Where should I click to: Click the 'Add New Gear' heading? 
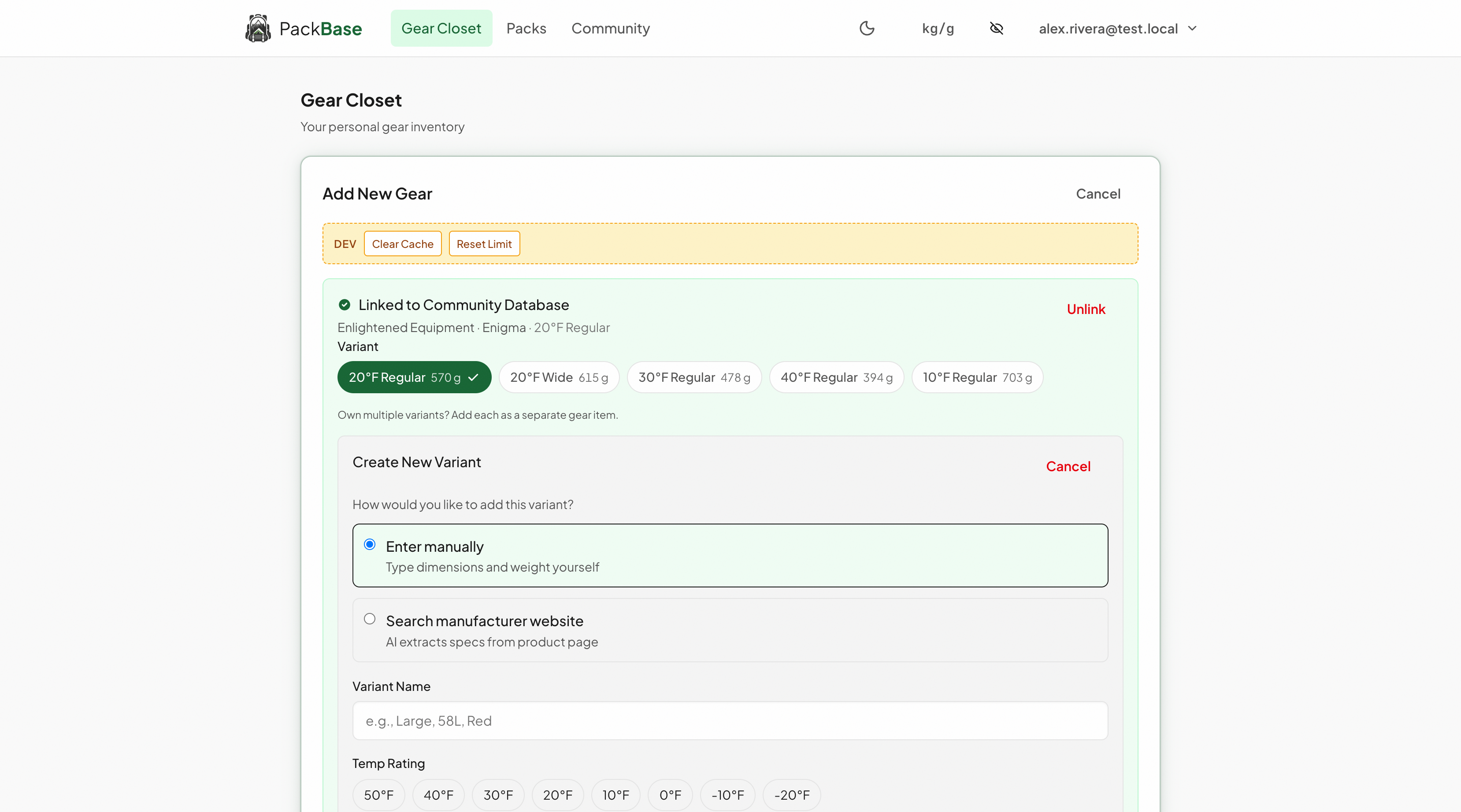377,194
